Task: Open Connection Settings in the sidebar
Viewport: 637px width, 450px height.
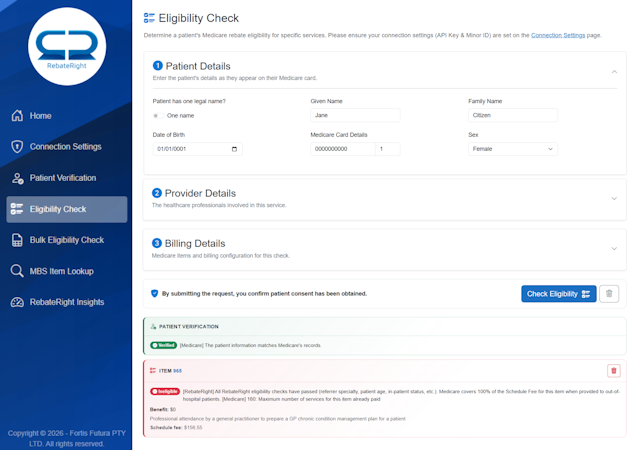Action: tap(67, 147)
